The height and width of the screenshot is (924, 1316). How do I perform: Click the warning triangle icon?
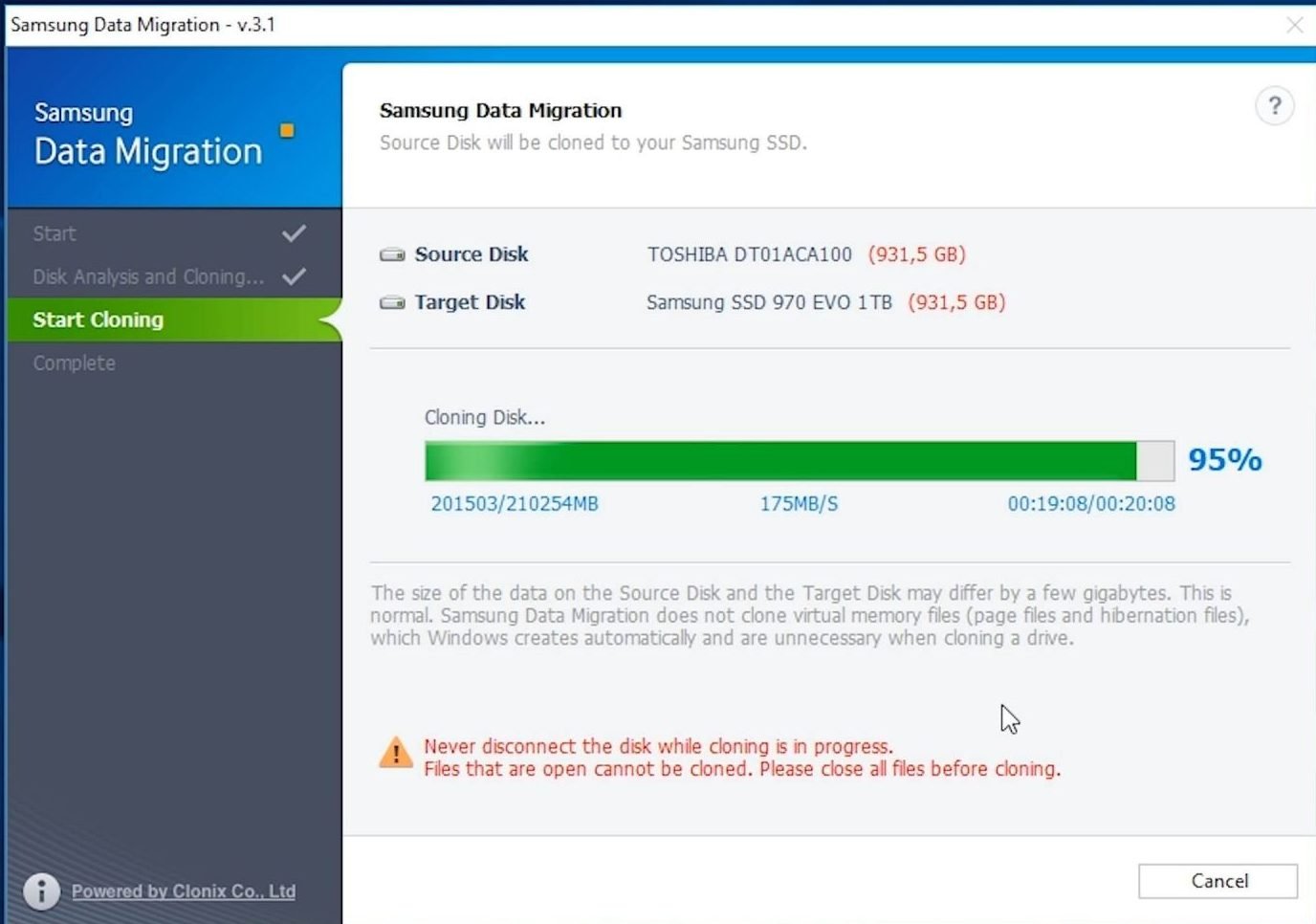point(395,755)
